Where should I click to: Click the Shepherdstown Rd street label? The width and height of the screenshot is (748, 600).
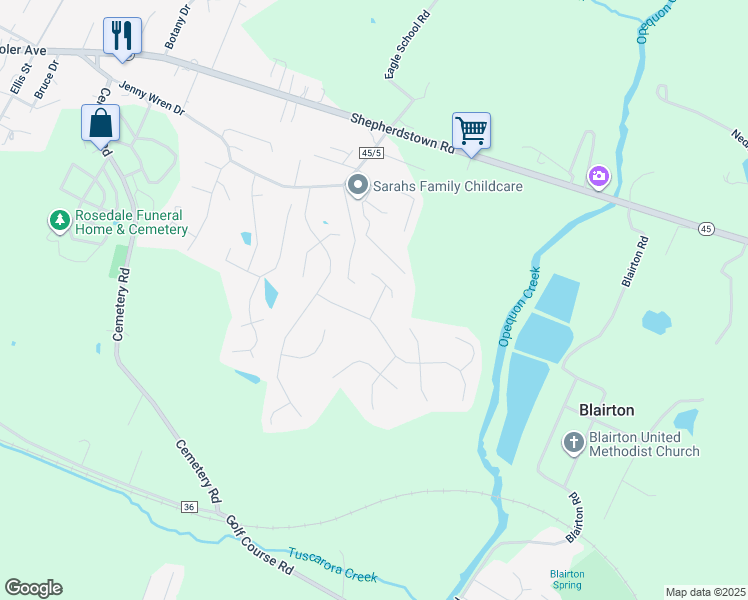pyautogui.click(x=402, y=134)
